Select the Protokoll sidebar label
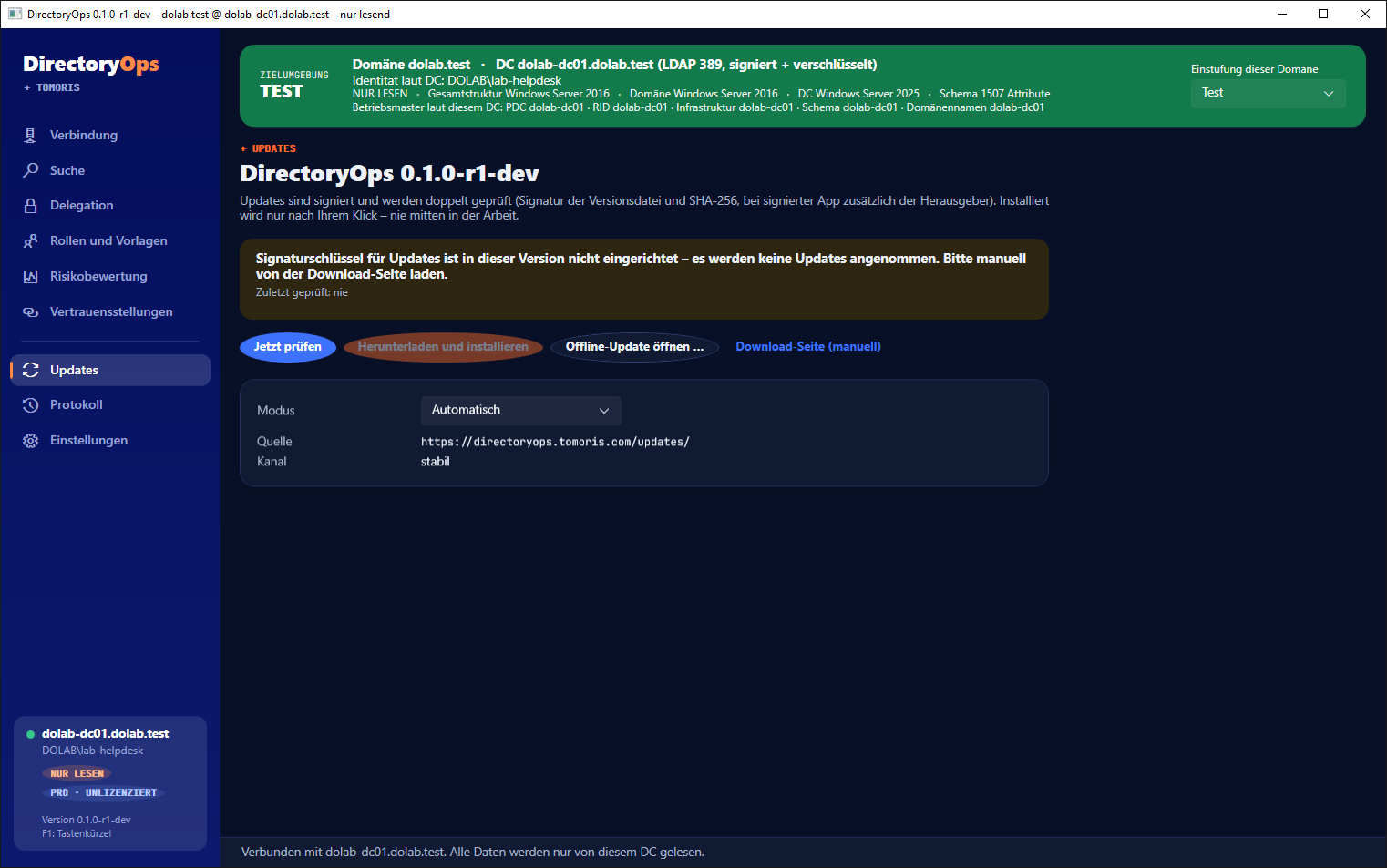Viewport: 1387px width, 868px height. tap(77, 404)
